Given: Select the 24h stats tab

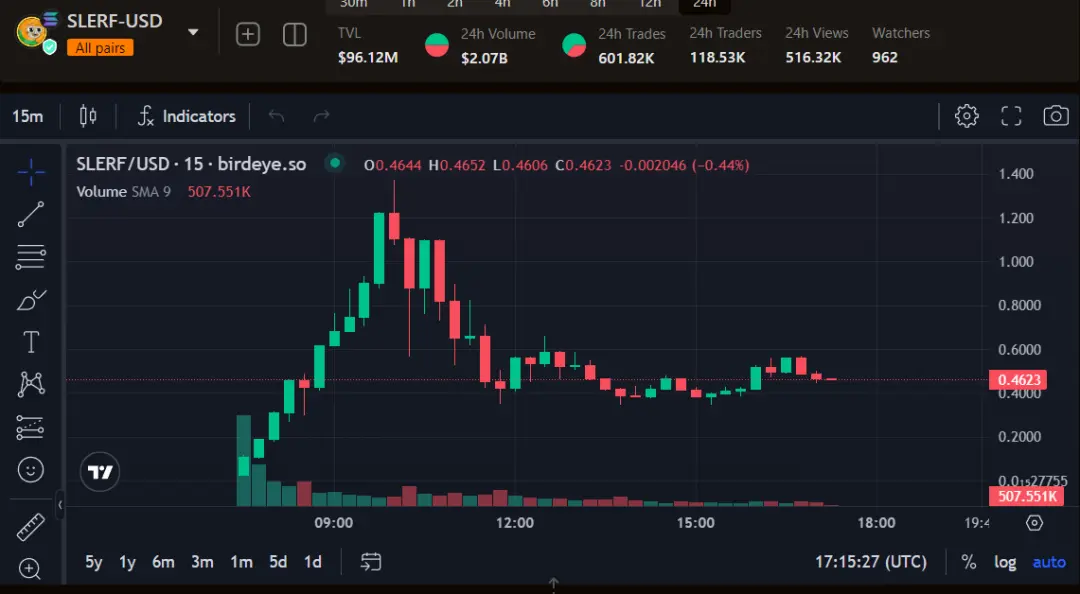Looking at the screenshot, I should click(705, 5).
